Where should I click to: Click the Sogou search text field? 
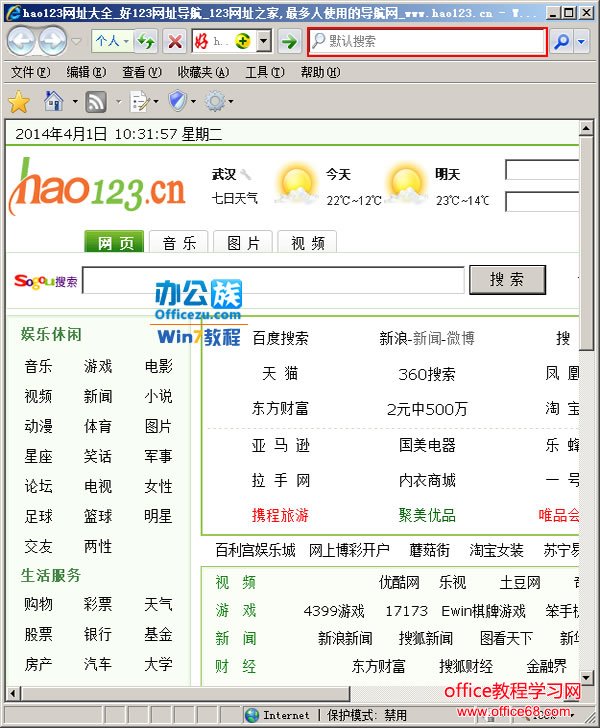click(273, 280)
